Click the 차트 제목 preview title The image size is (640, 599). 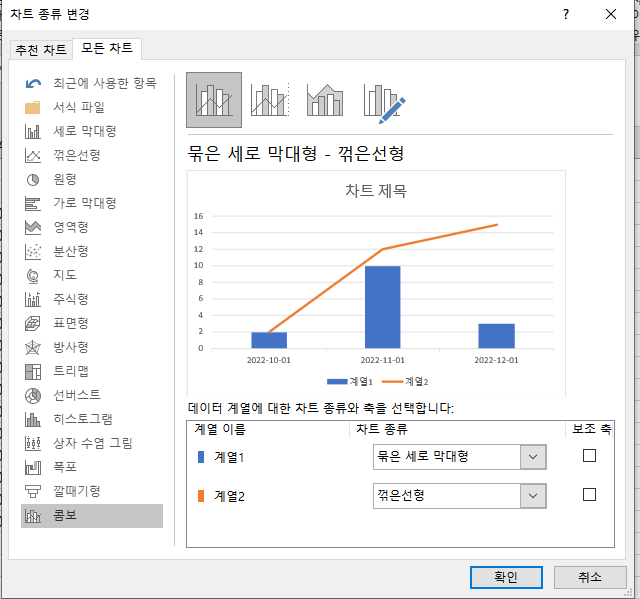tap(376, 191)
